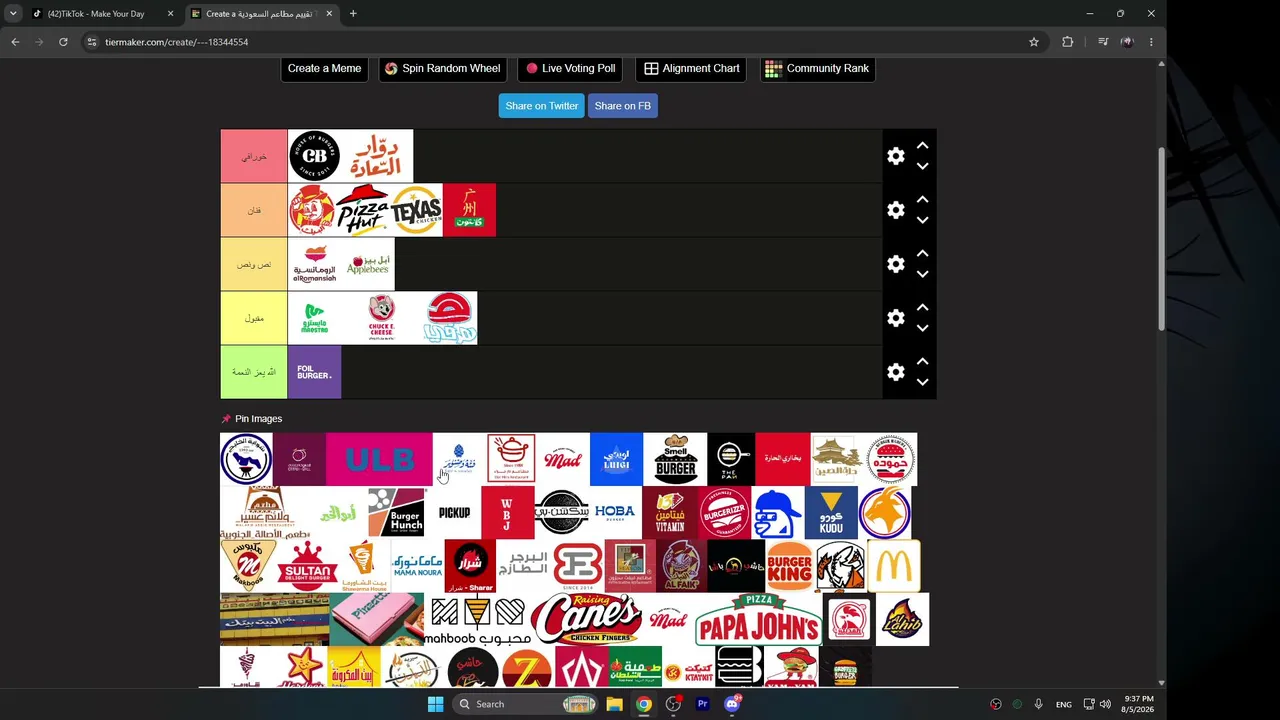Viewport: 1280px width, 720px height.
Task: Open settings gear for the CB logo tier
Action: [896, 156]
